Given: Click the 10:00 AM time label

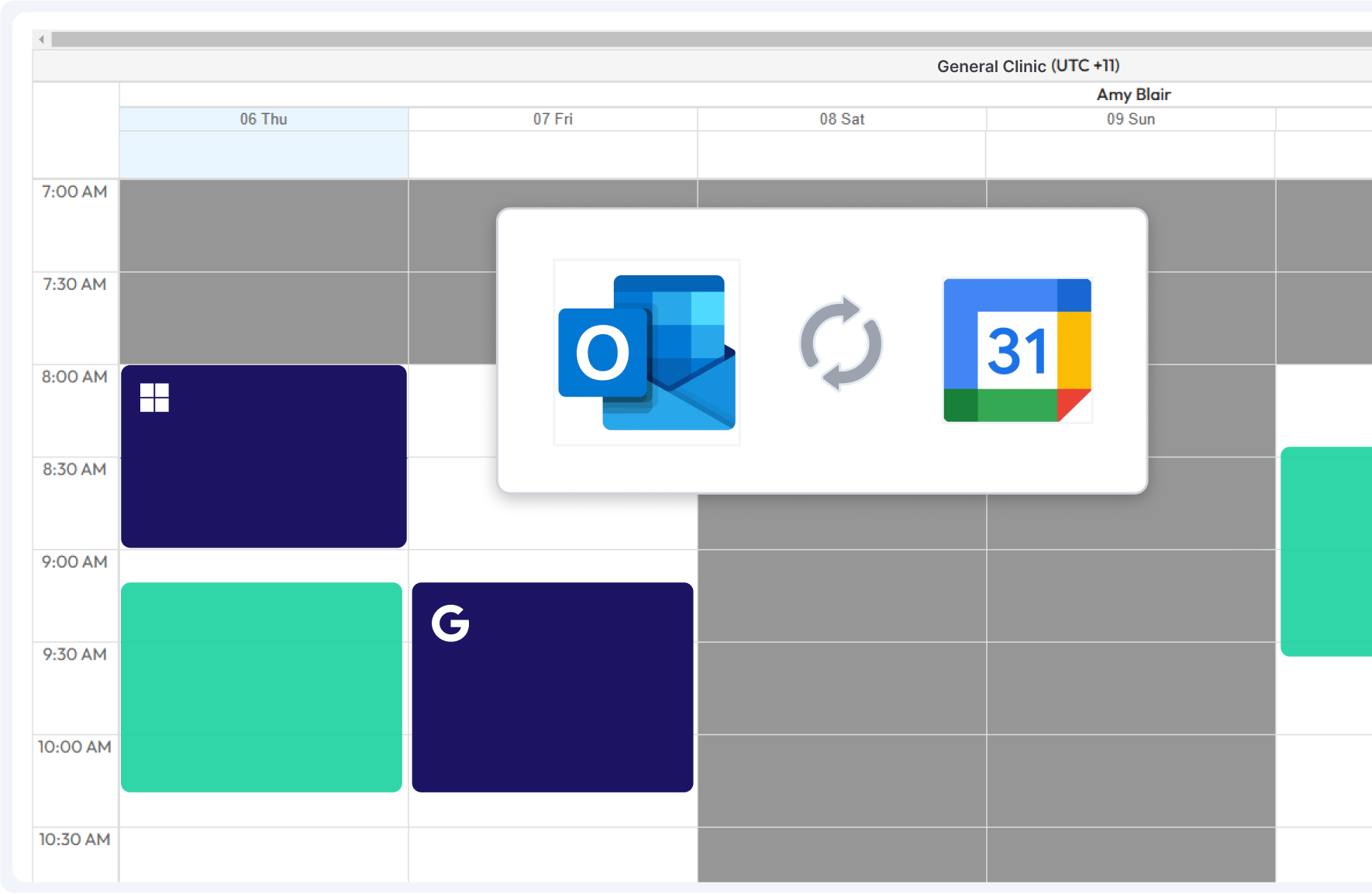Looking at the screenshot, I should click(x=74, y=747).
